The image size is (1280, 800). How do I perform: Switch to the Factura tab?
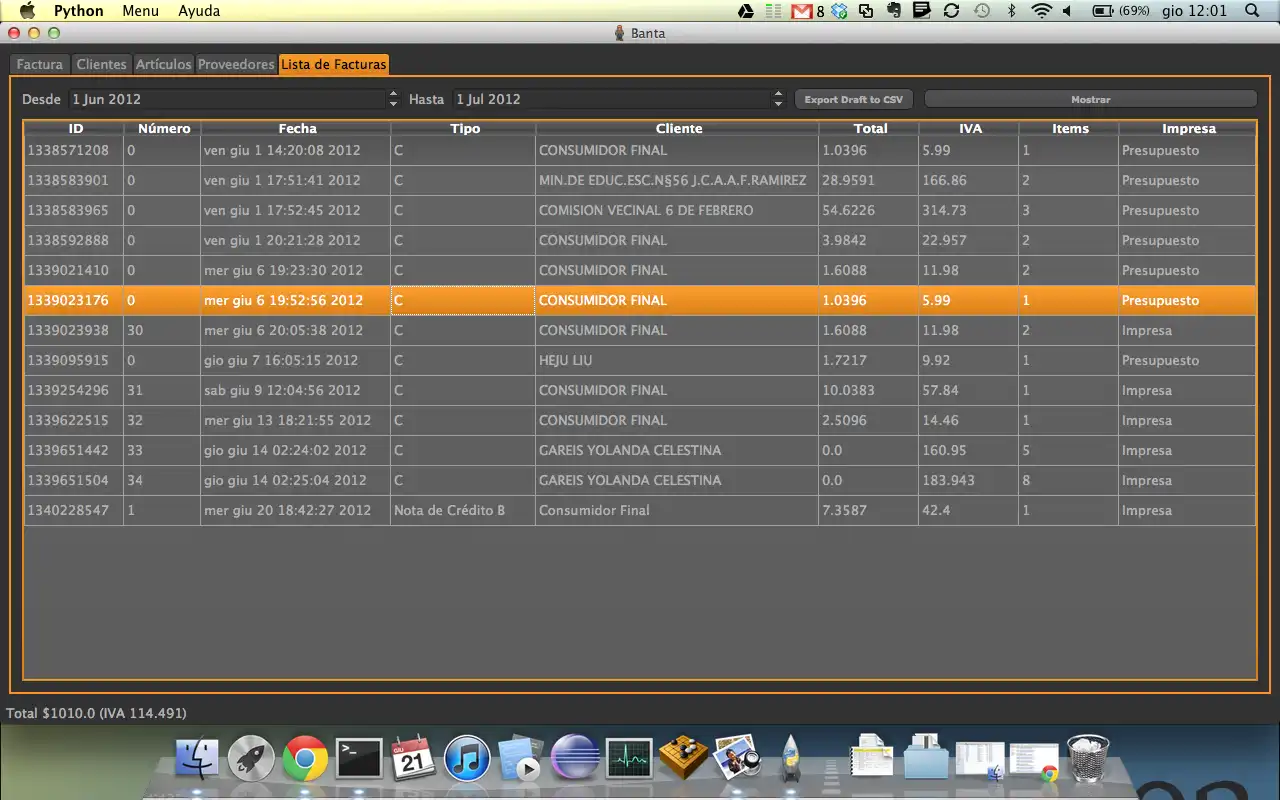click(40, 64)
